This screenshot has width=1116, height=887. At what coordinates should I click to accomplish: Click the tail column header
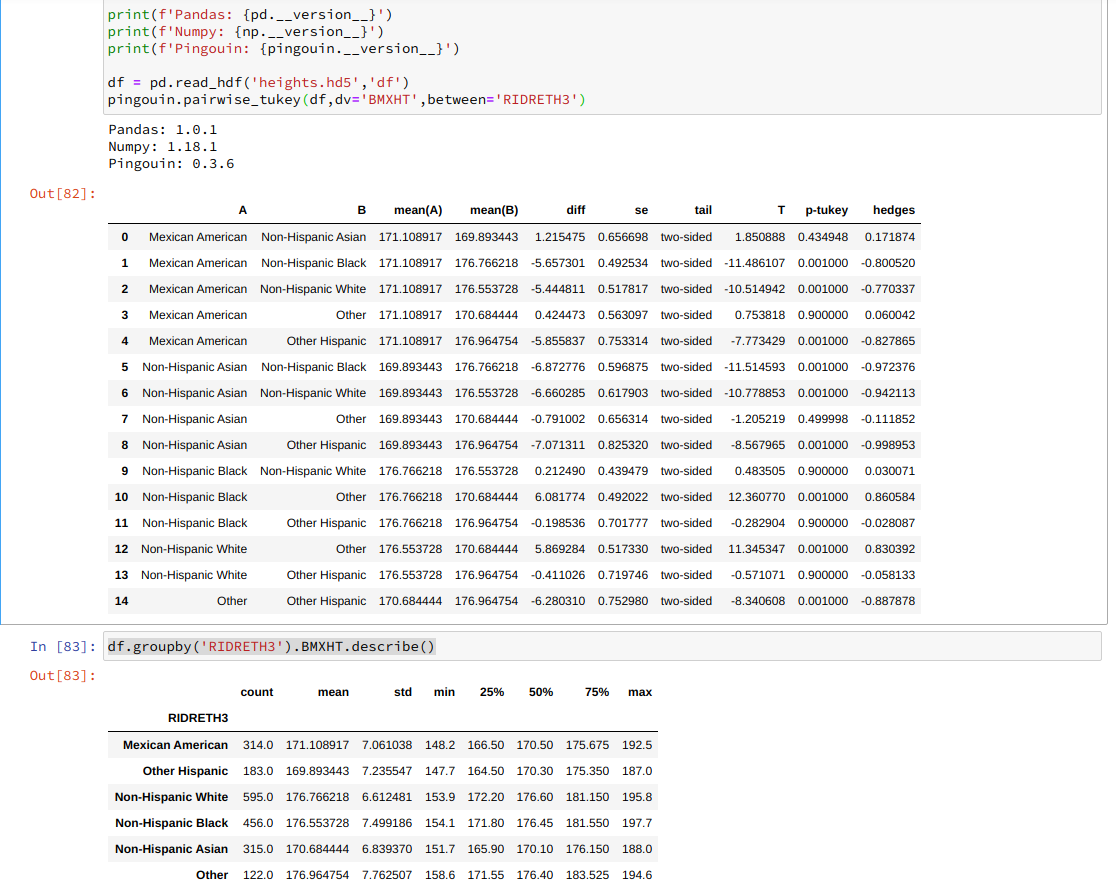coord(703,210)
